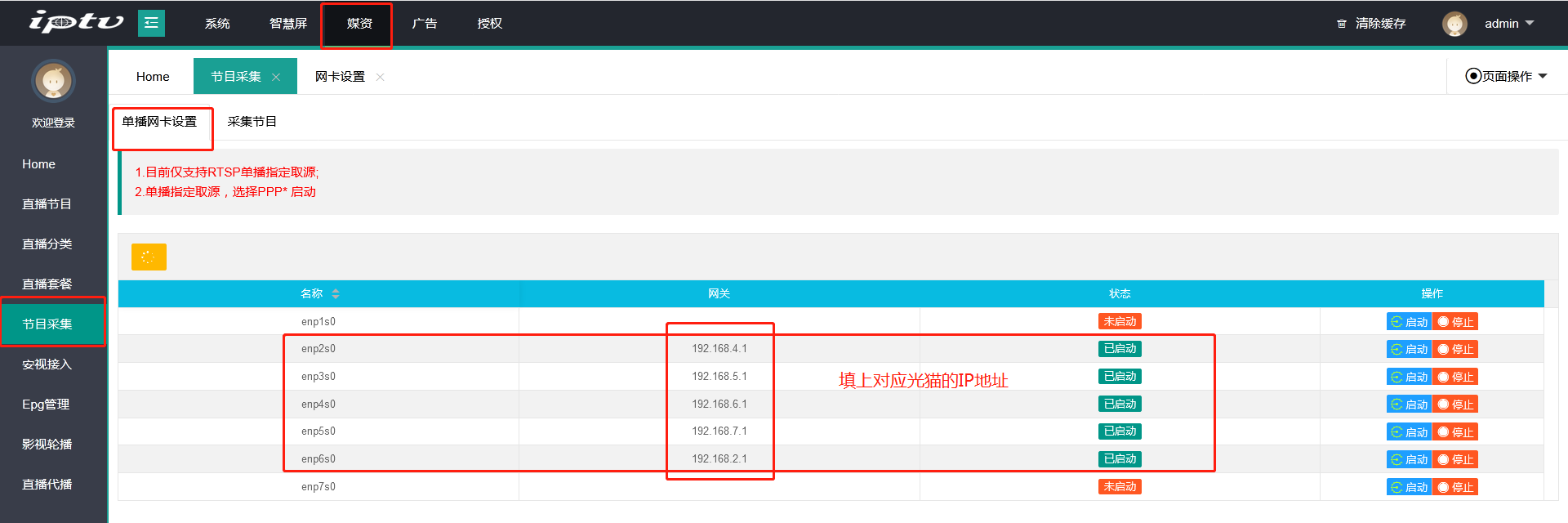Click the sidebar user profile picture
The width and height of the screenshot is (1568, 523).
click(53, 81)
